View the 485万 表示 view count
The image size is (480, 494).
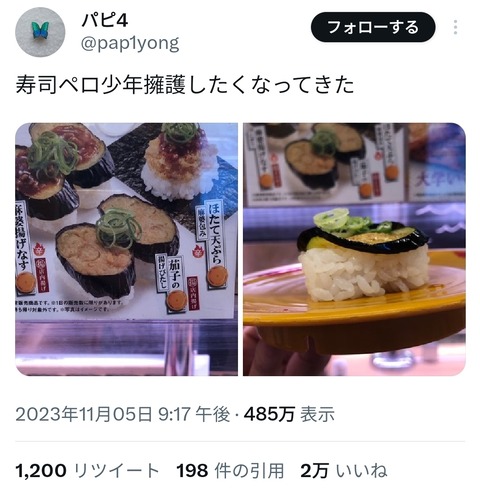[289, 414]
